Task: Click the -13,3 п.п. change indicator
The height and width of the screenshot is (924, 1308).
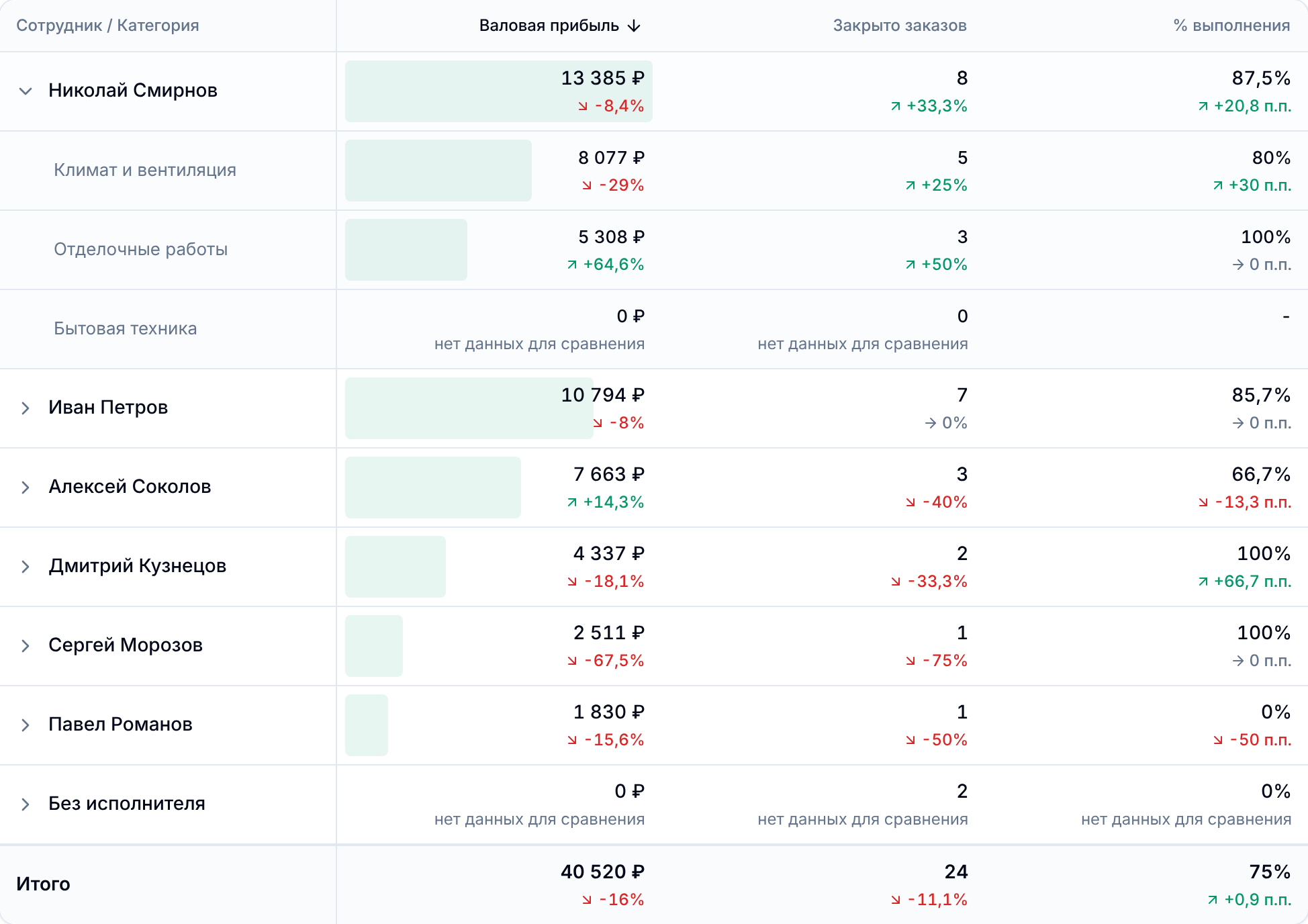Action: tap(1245, 502)
